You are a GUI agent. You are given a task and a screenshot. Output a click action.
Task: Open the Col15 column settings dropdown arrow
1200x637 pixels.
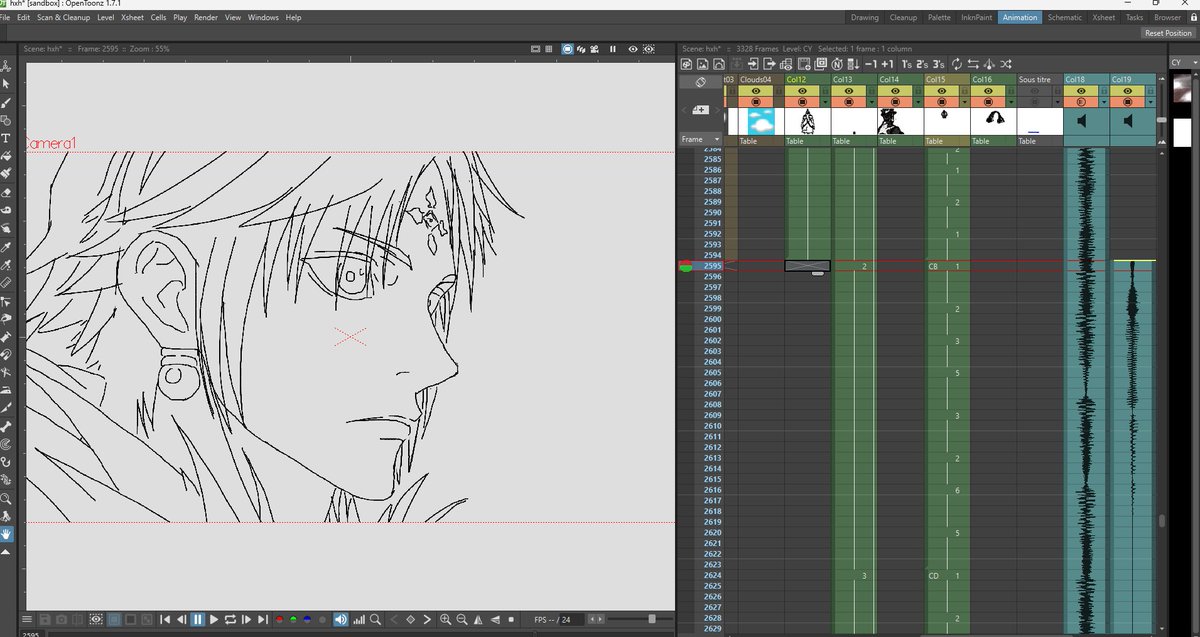pyautogui.click(x=964, y=101)
